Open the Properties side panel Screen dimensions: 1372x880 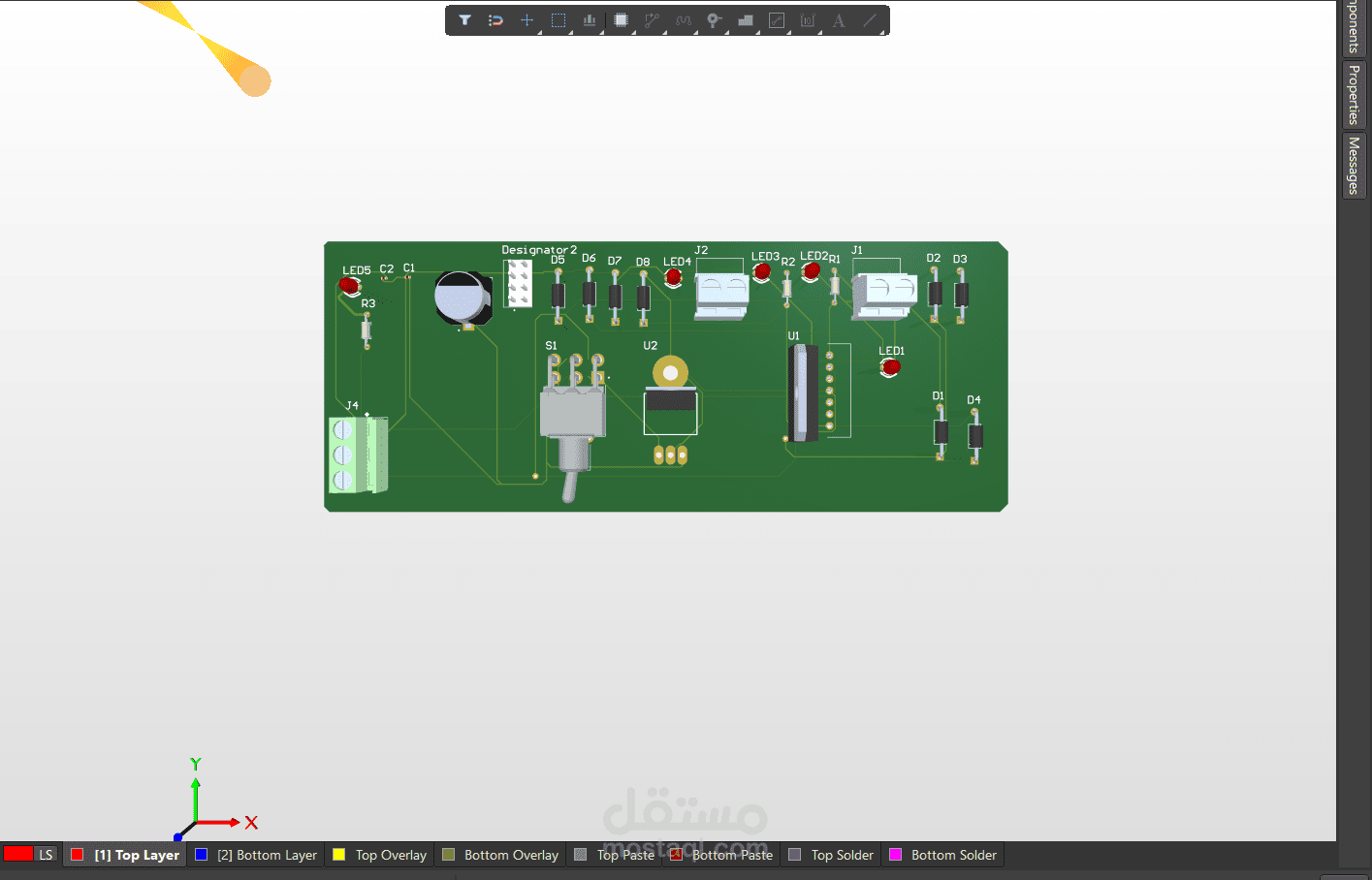[x=1354, y=95]
